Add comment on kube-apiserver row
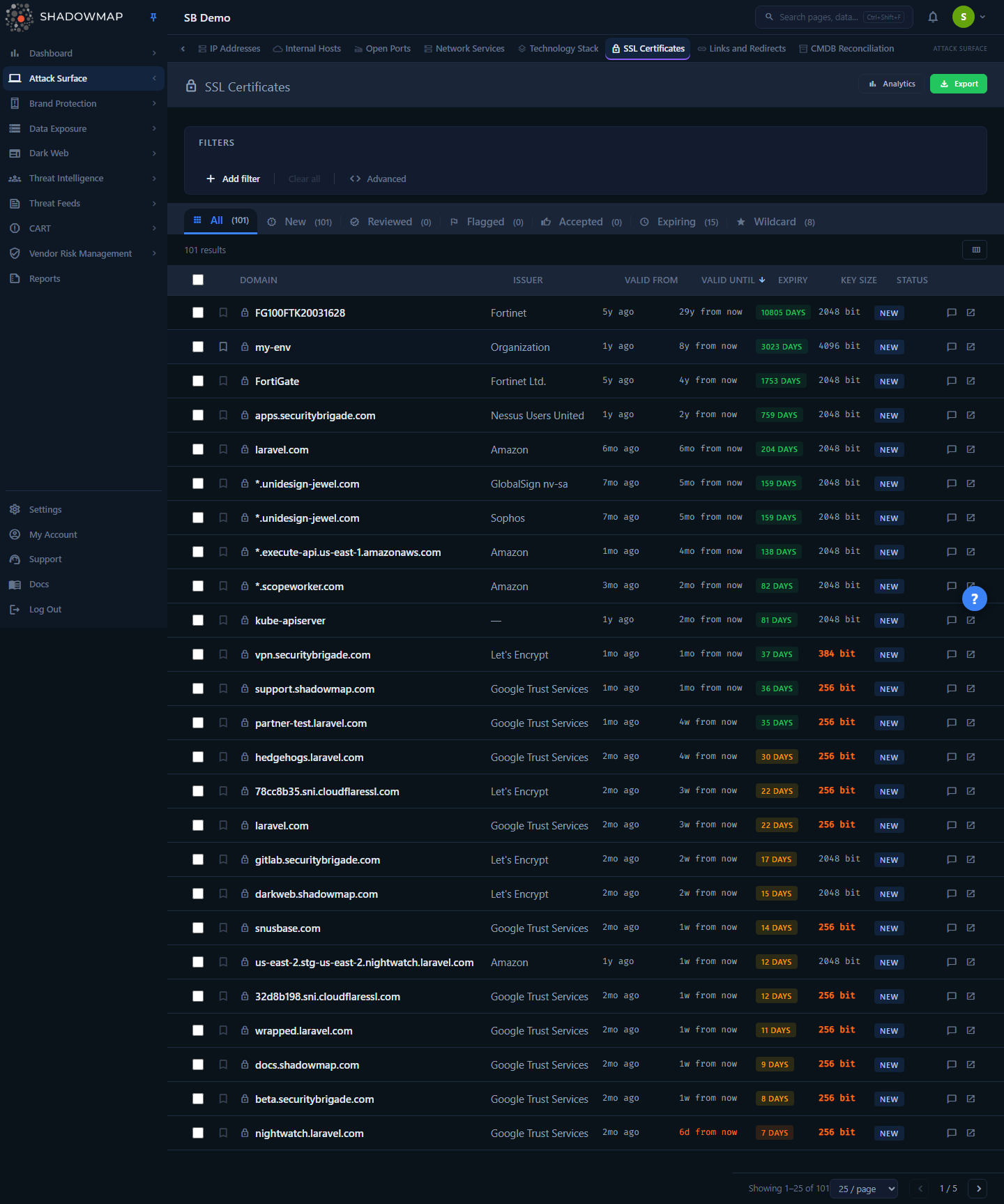 pos(952,620)
